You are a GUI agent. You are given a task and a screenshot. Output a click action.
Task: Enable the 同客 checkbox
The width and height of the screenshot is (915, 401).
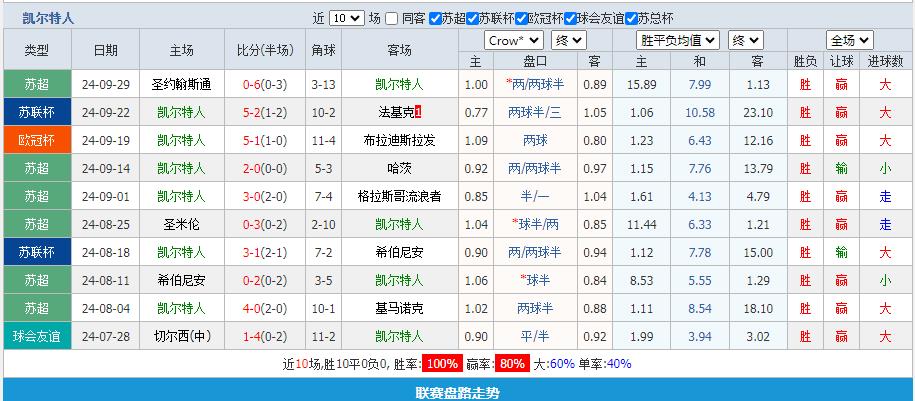pyautogui.click(x=393, y=18)
